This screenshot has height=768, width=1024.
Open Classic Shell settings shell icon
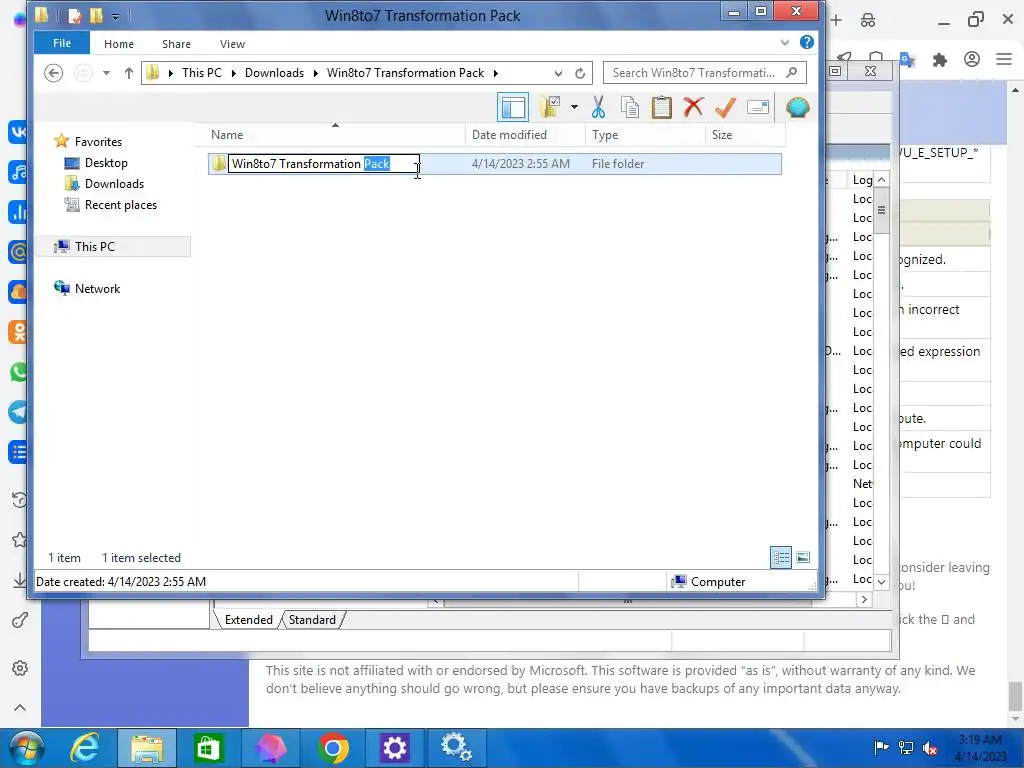tap(797, 107)
